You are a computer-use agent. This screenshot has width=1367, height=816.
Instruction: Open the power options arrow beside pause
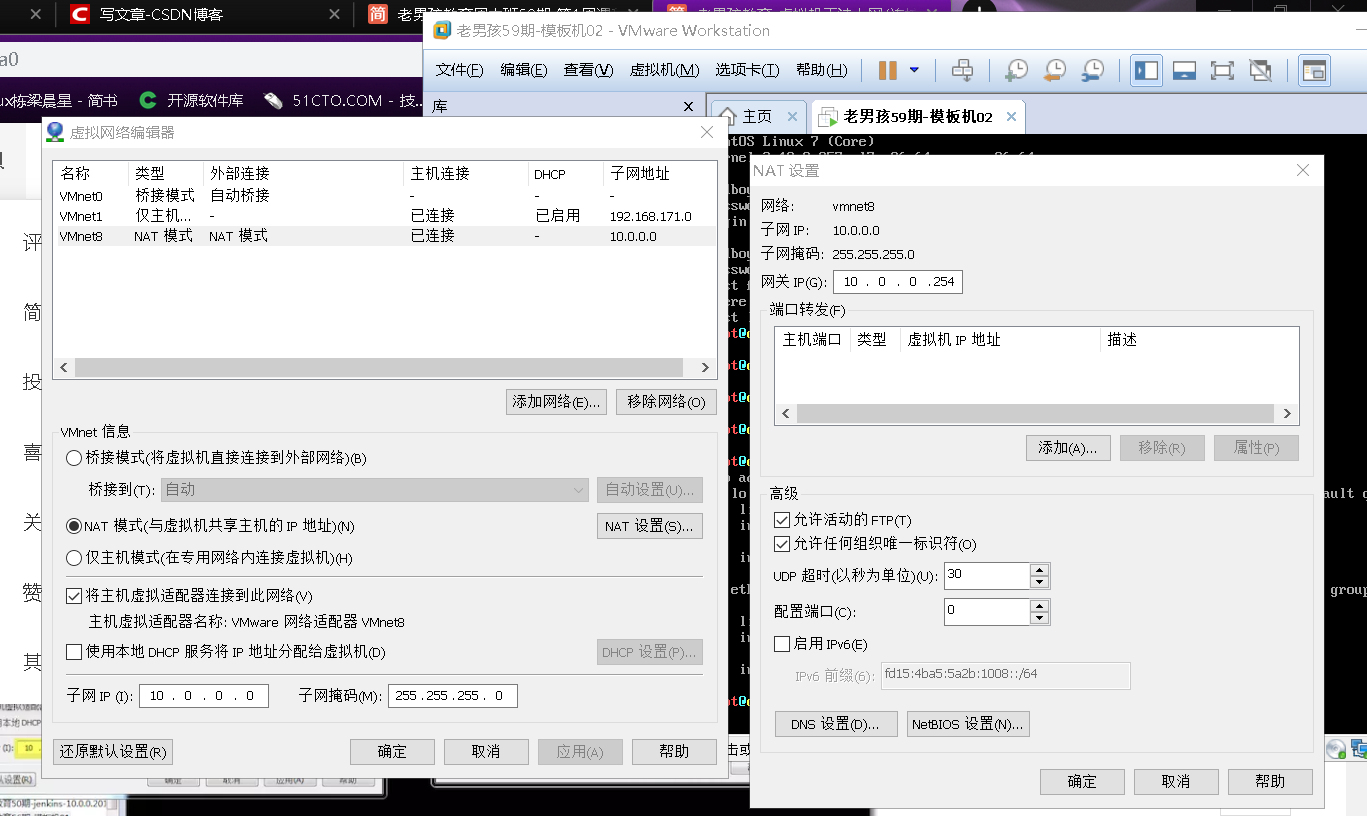914,70
